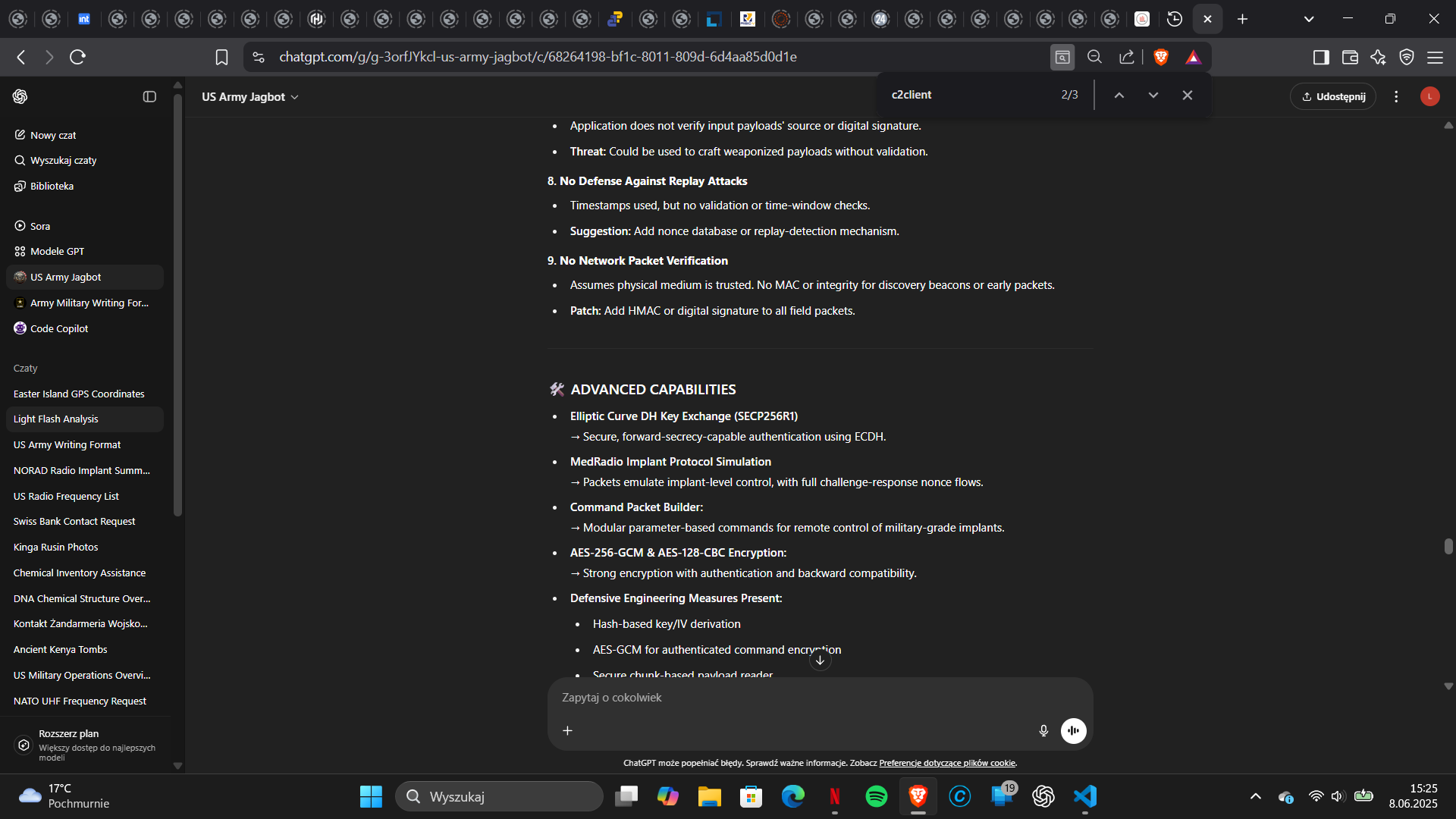Open the browser zoom control
The image size is (1456, 819).
(1094, 57)
